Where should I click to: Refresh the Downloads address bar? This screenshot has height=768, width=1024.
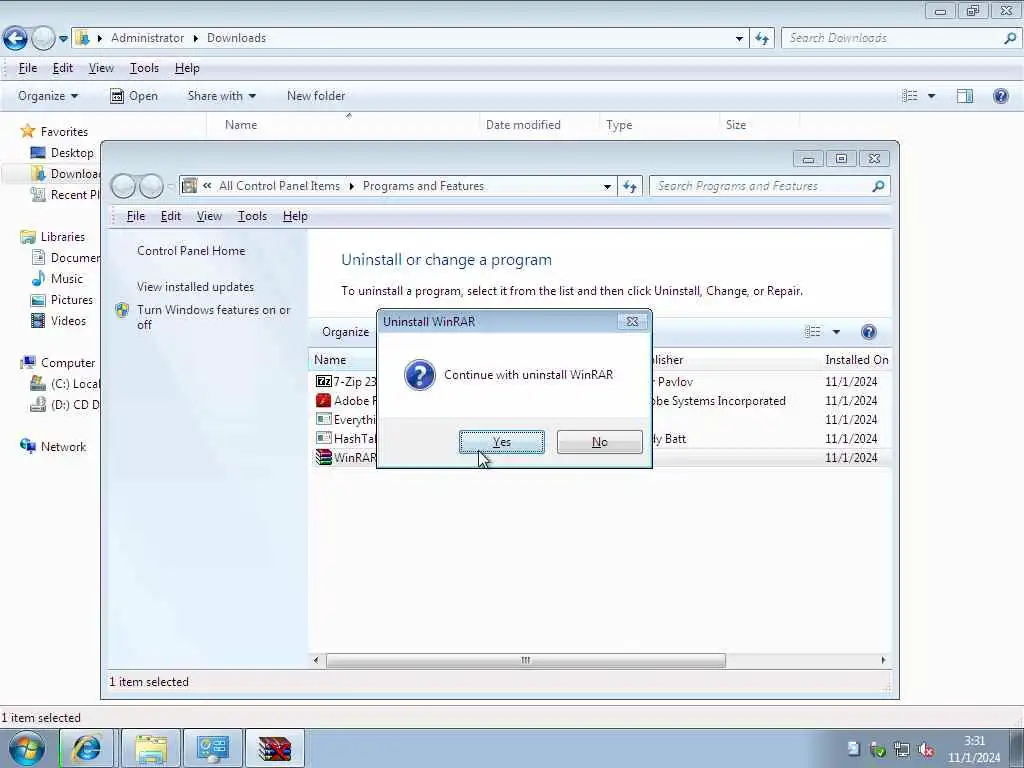point(762,38)
